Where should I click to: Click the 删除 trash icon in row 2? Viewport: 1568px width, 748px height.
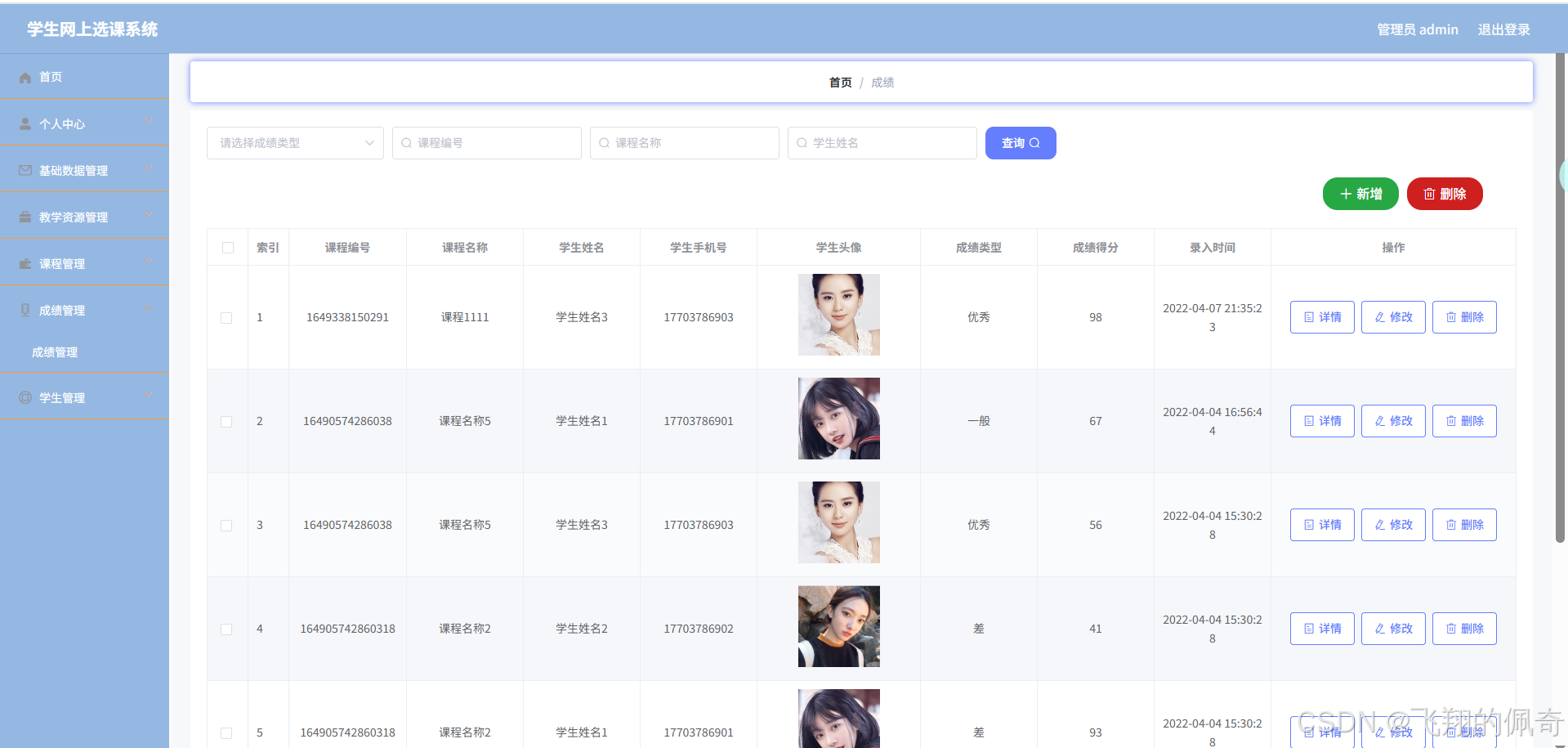[x=1451, y=421]
